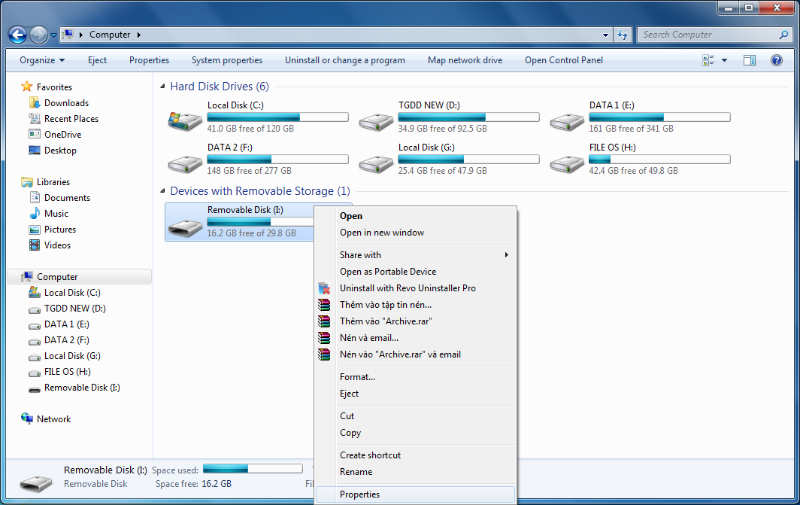Open Downloads in Favorites sidebar
This screenshot has width=800, height=505.
[x=66, y=103]
